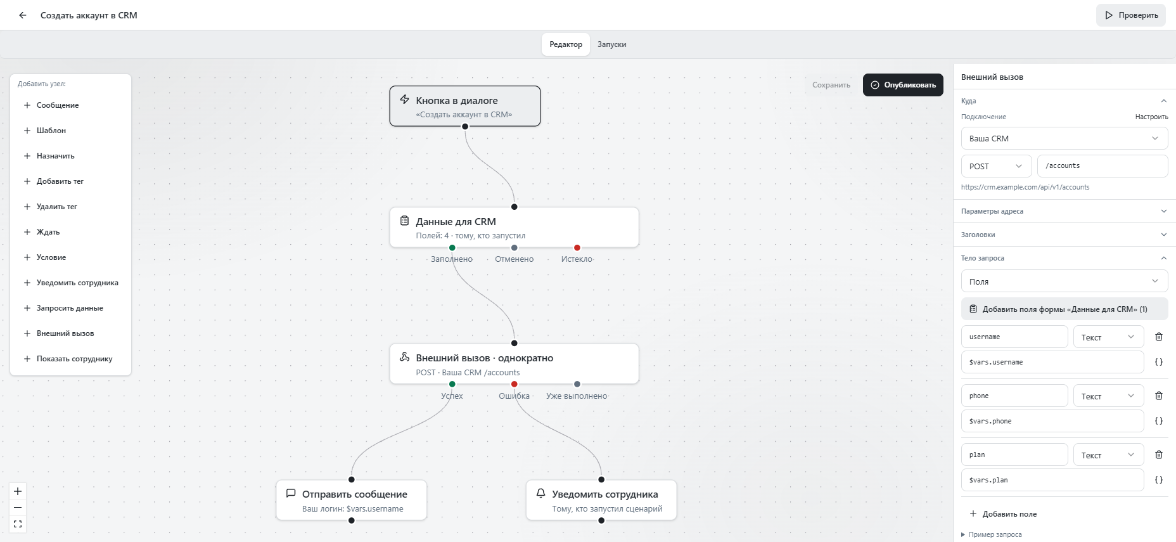Viewport: 1176px width, 542px height.
Task: Switch to the Запуски tab
Action: (x=612, y=44)
